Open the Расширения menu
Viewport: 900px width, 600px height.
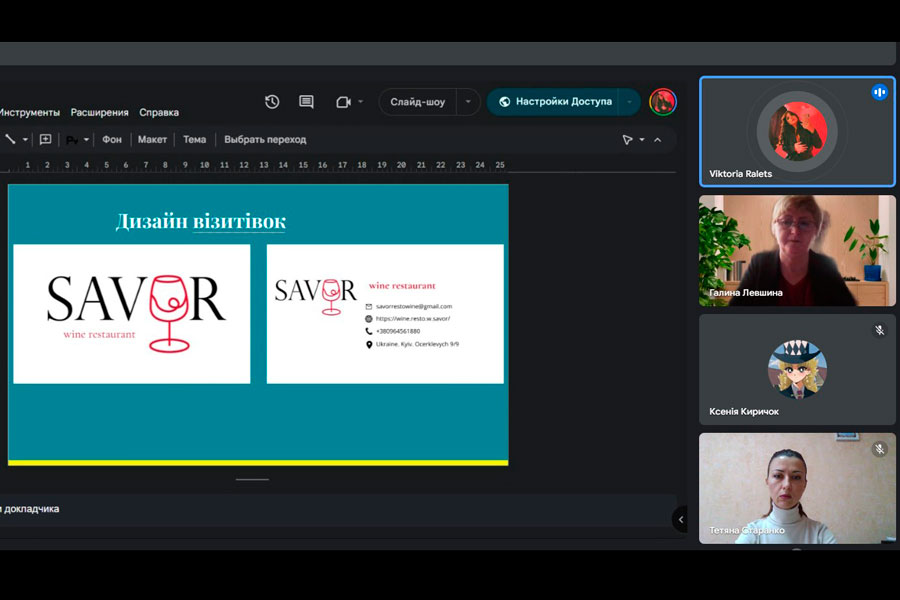click(99, 113)
